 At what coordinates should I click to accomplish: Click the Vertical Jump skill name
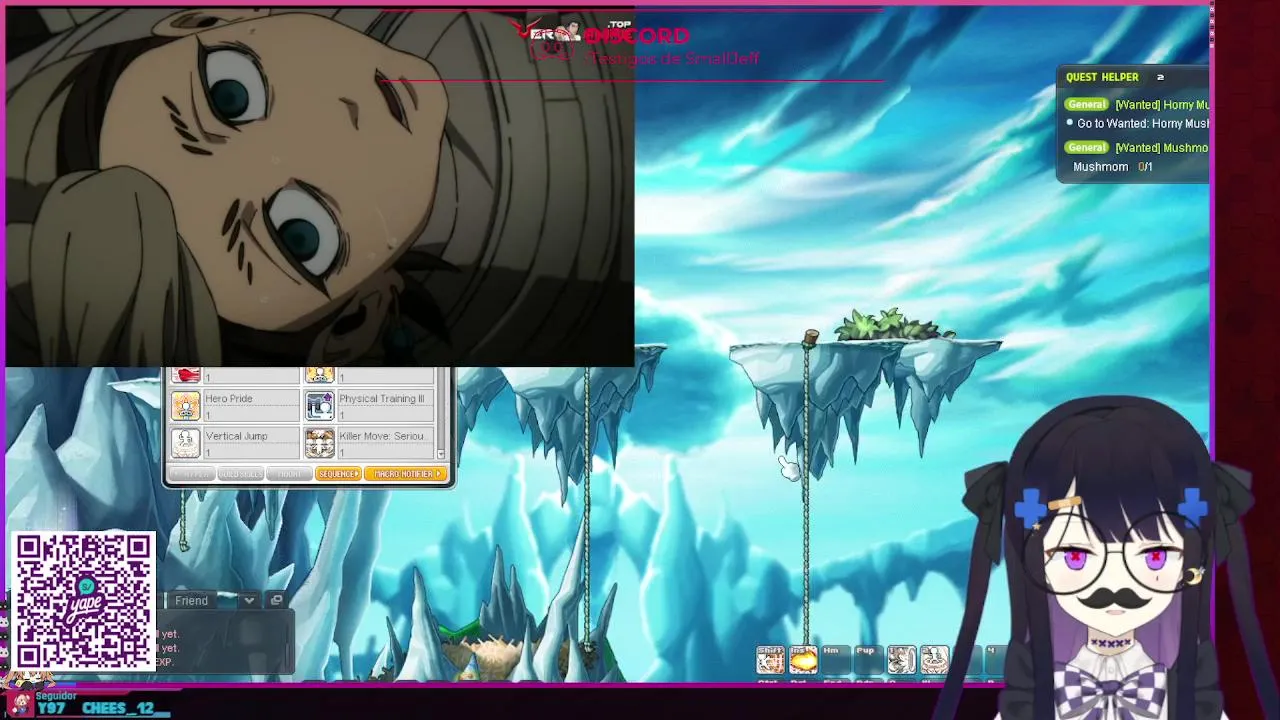236,436
